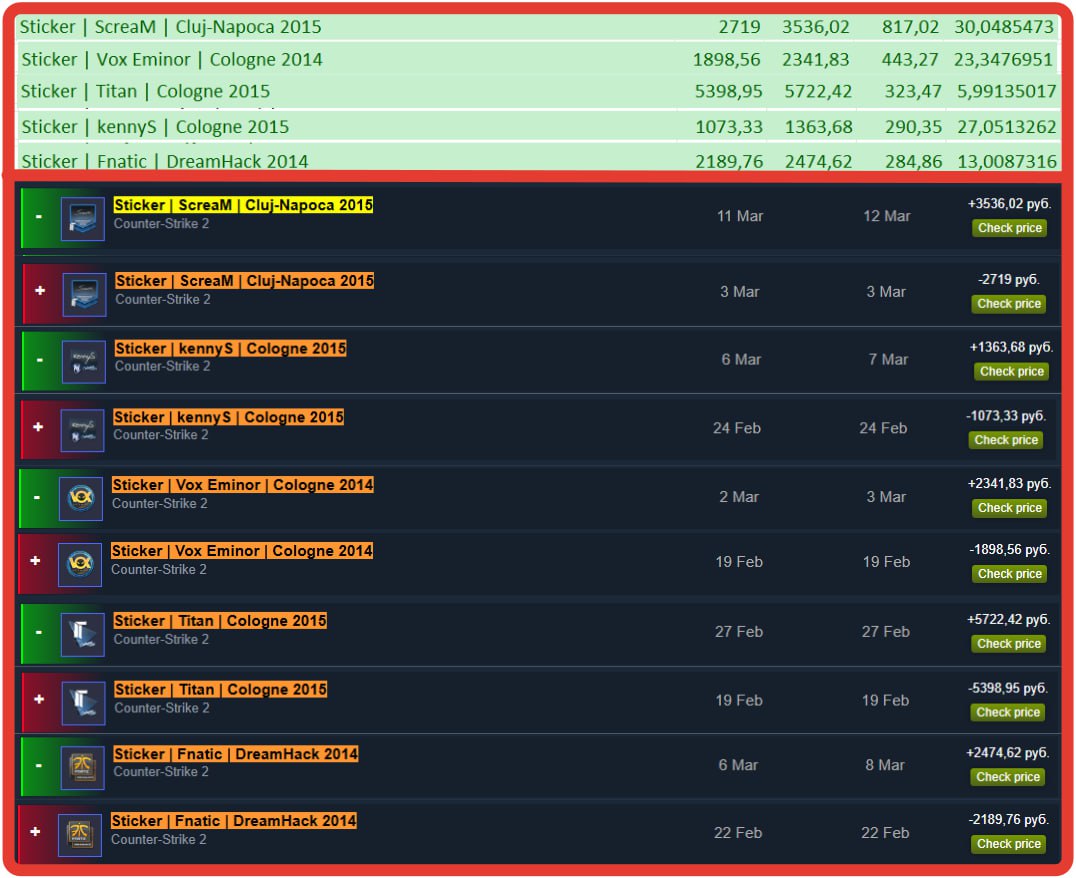
Task: Check price for -5398,95 Titan purchase
Action: click(x=1008, y=712)
